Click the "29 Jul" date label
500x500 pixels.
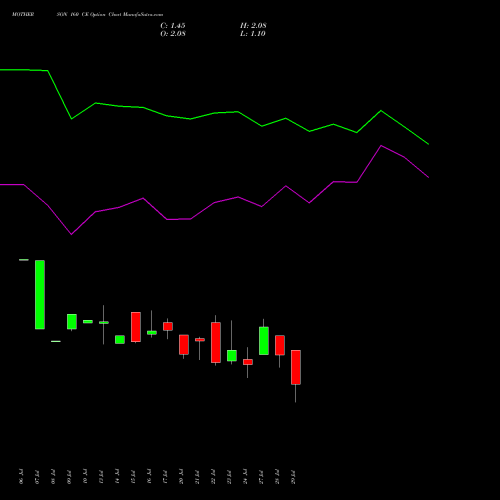click(293, 476)
